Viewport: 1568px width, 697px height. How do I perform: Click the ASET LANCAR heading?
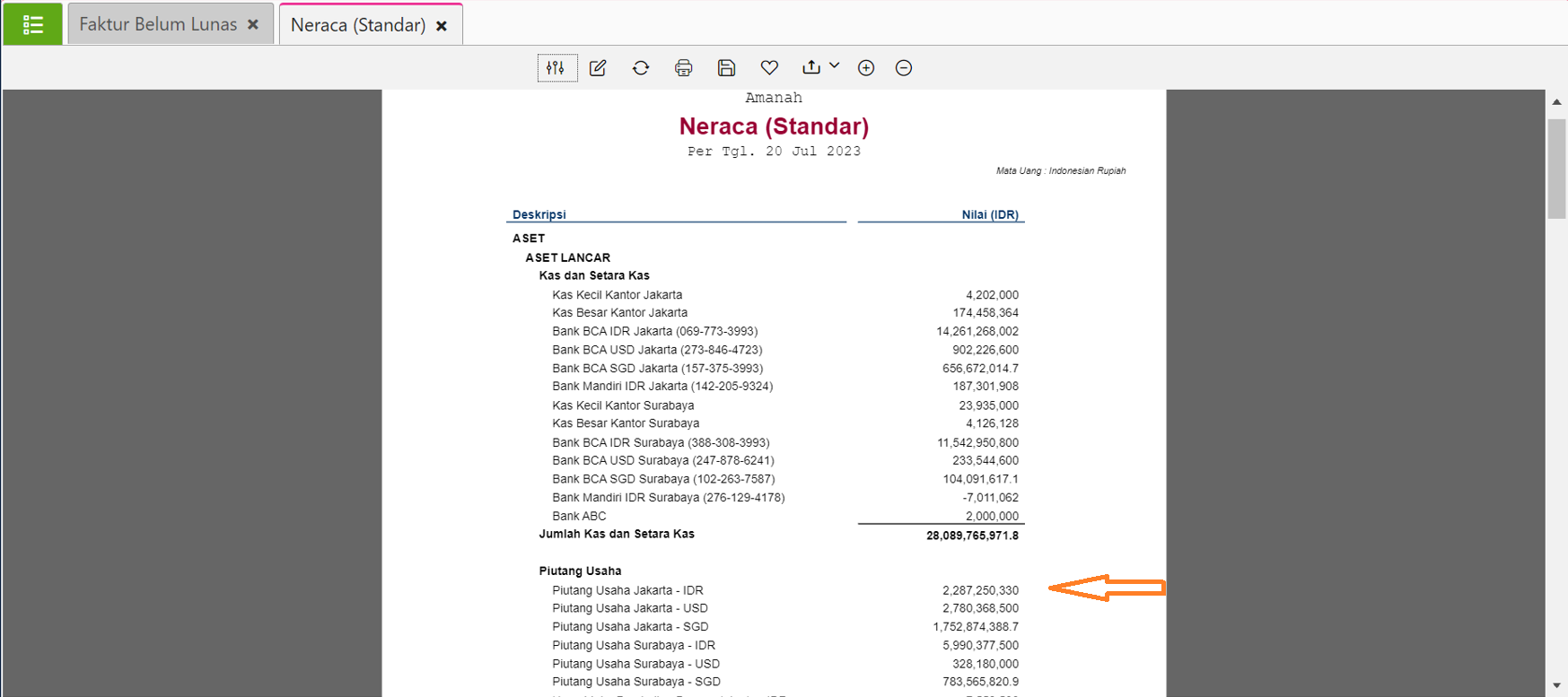(567, 257)
